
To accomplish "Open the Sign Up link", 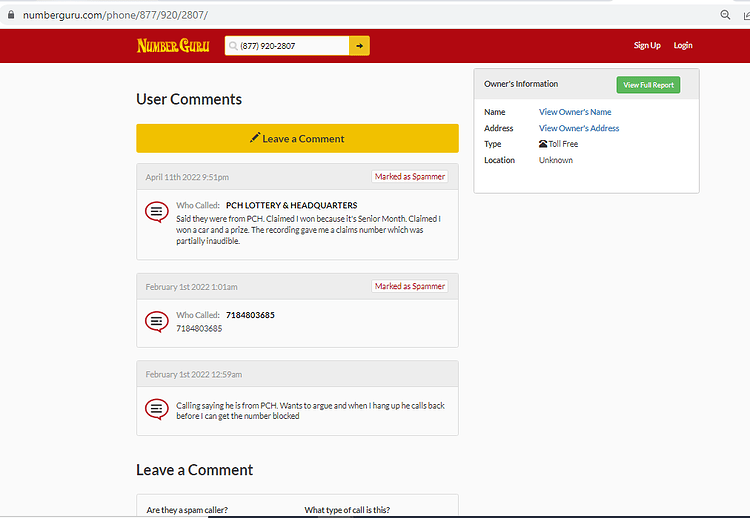I will [647, 45].
